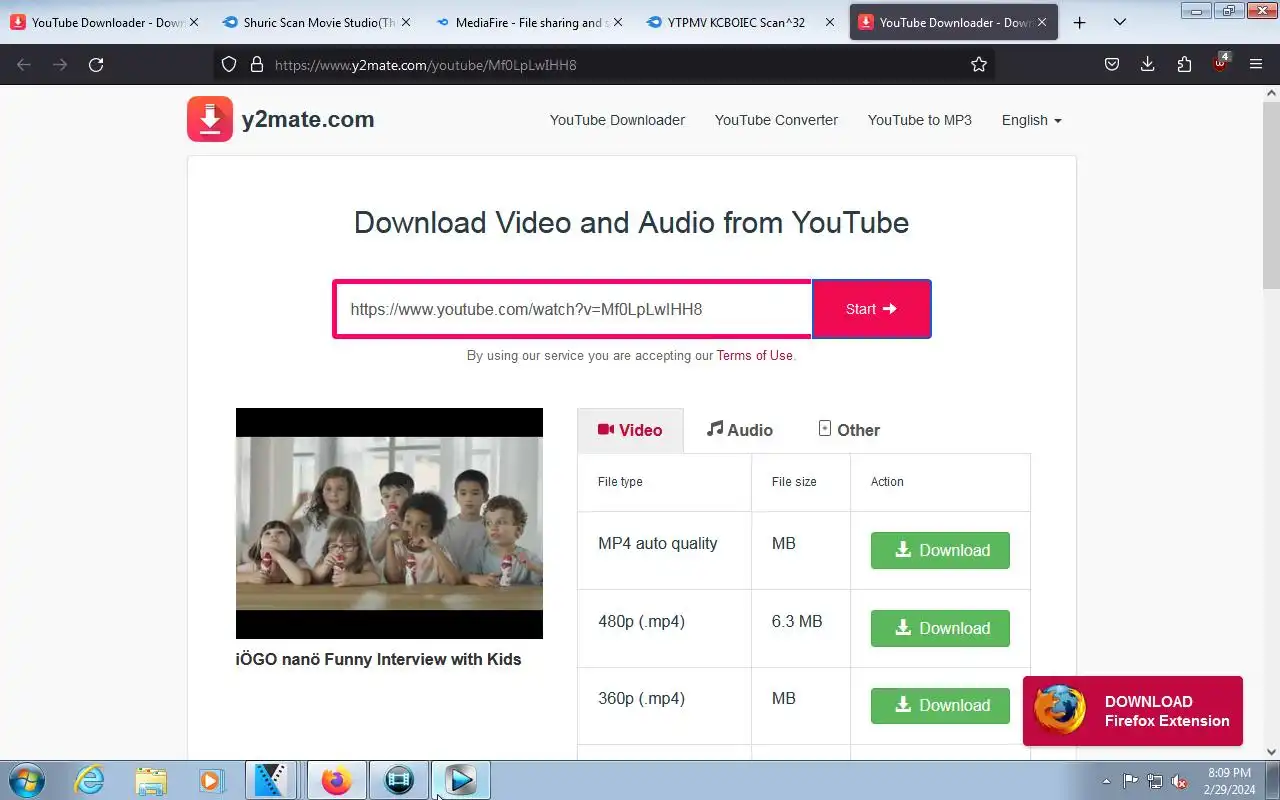Download the 360p (.mp4) video
The width and height of the screenshot is (1280, 800).
pos(940,705)
